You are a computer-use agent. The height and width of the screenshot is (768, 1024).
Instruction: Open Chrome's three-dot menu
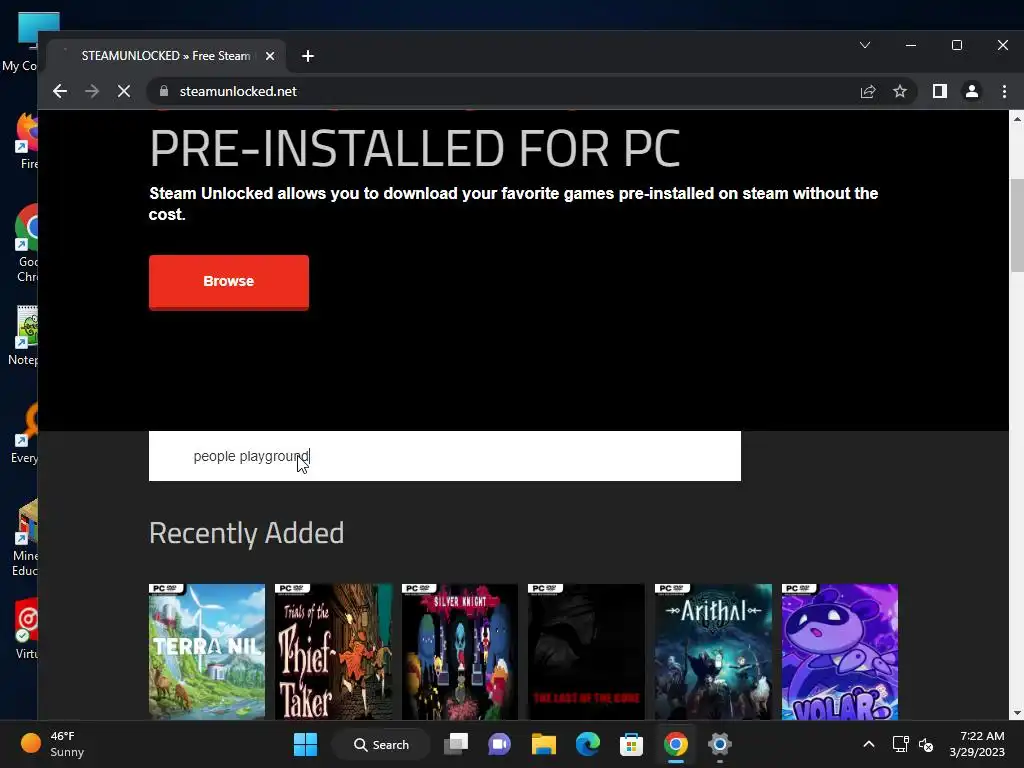[1004, 91]
